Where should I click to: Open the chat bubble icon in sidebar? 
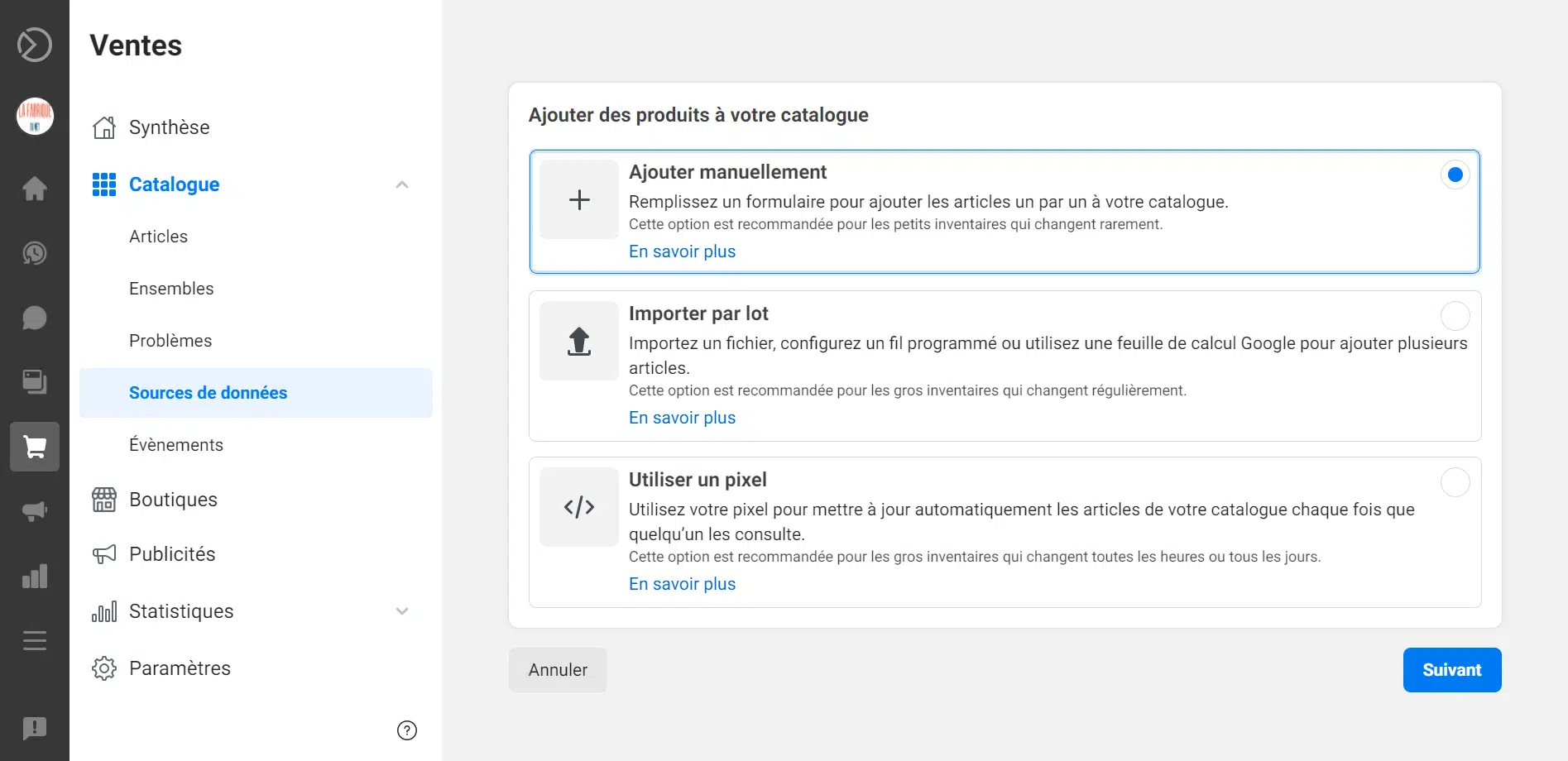34,318
